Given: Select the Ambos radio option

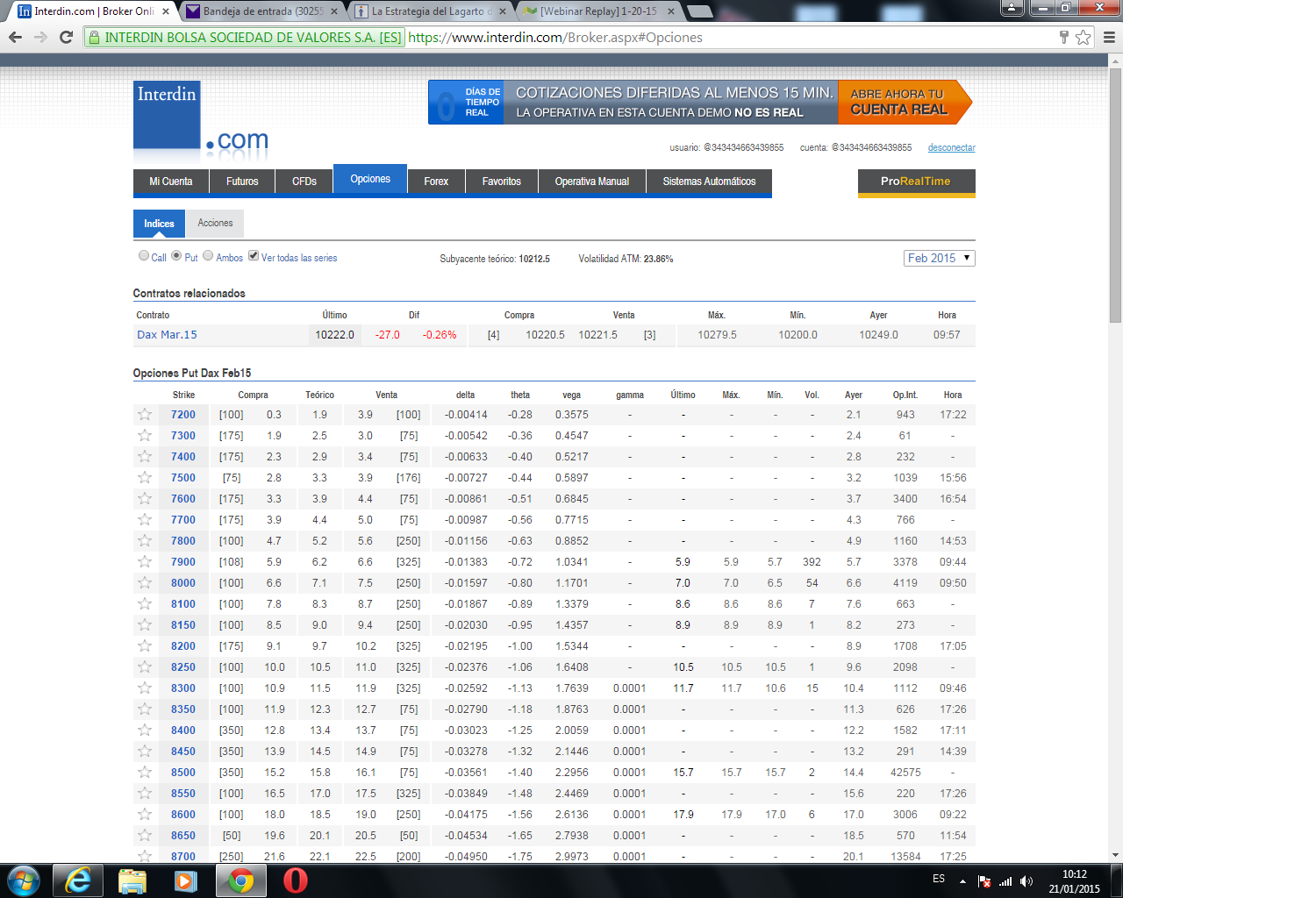Looking at the screenshot, I should coord(208,256).
